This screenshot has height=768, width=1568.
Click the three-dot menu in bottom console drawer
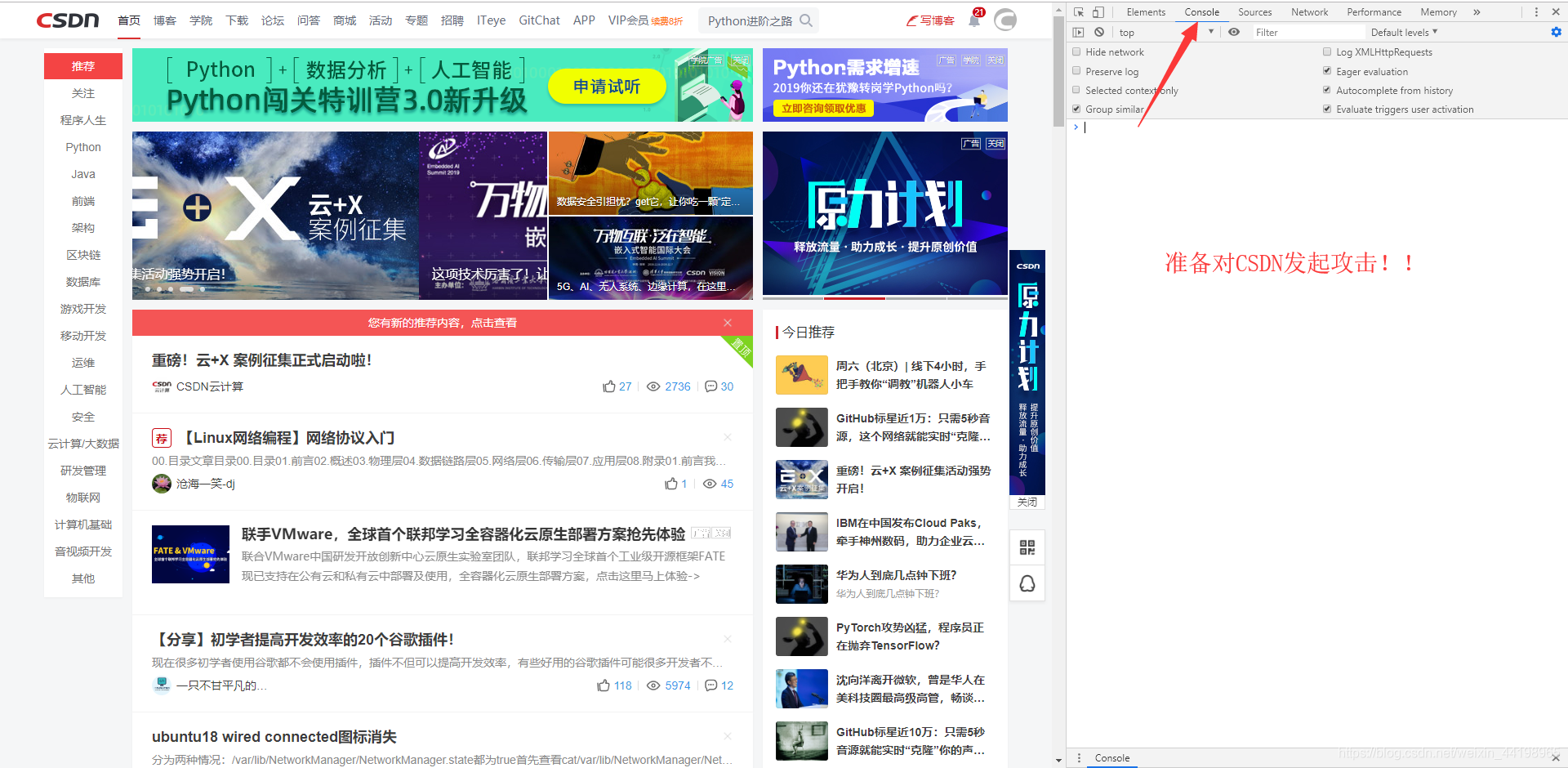[1079, 758]
